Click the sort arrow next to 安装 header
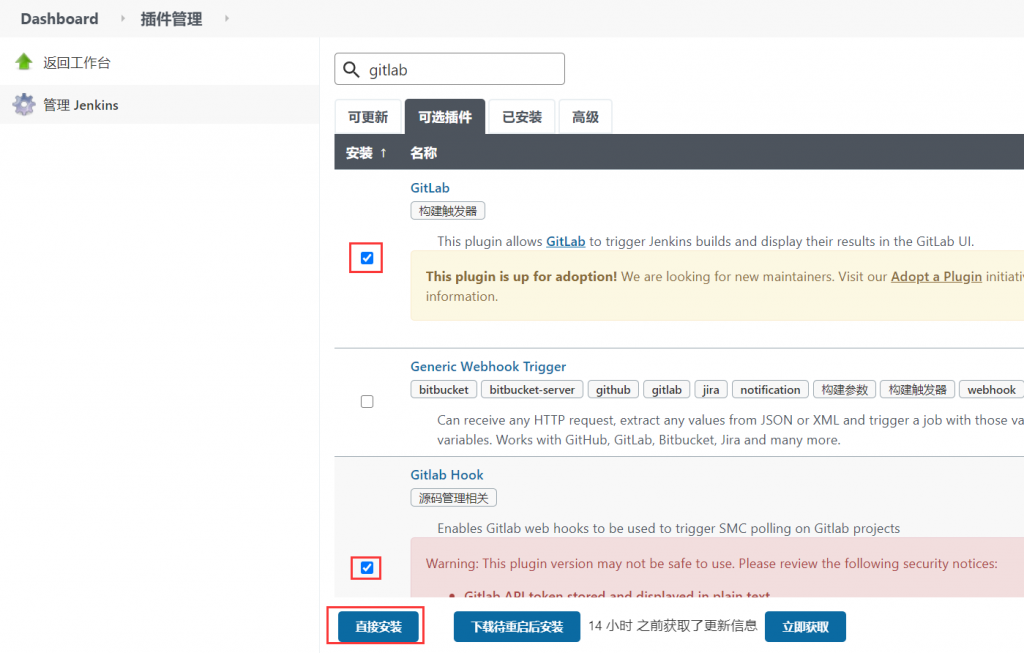The width and height of the screenshot is (1024, 653). [x=383, y=153]
